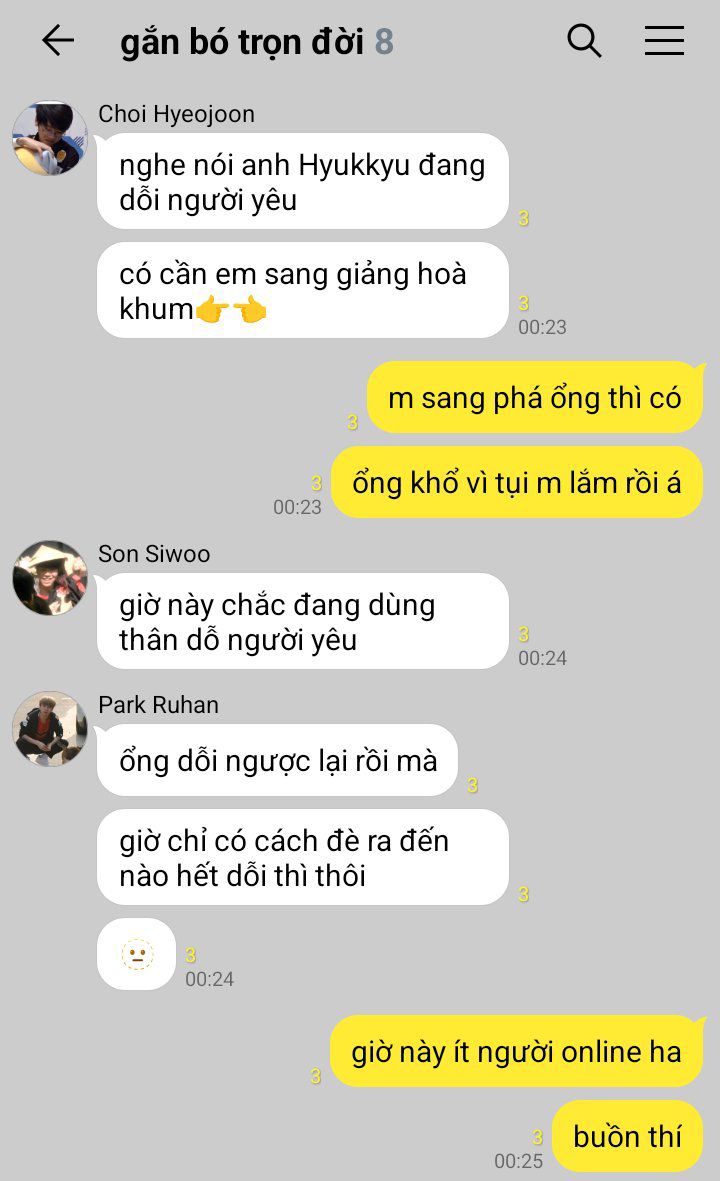
Task: Tap the Choi Hyeojoon sender name
Action: pyautogui.click(x=176, y=114)
